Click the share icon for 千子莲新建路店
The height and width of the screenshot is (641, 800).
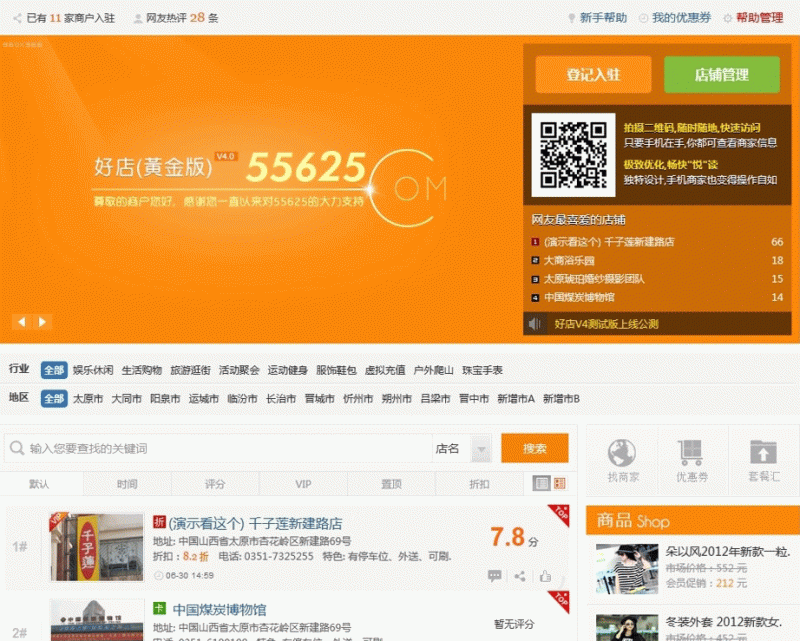tap(520, 576)
